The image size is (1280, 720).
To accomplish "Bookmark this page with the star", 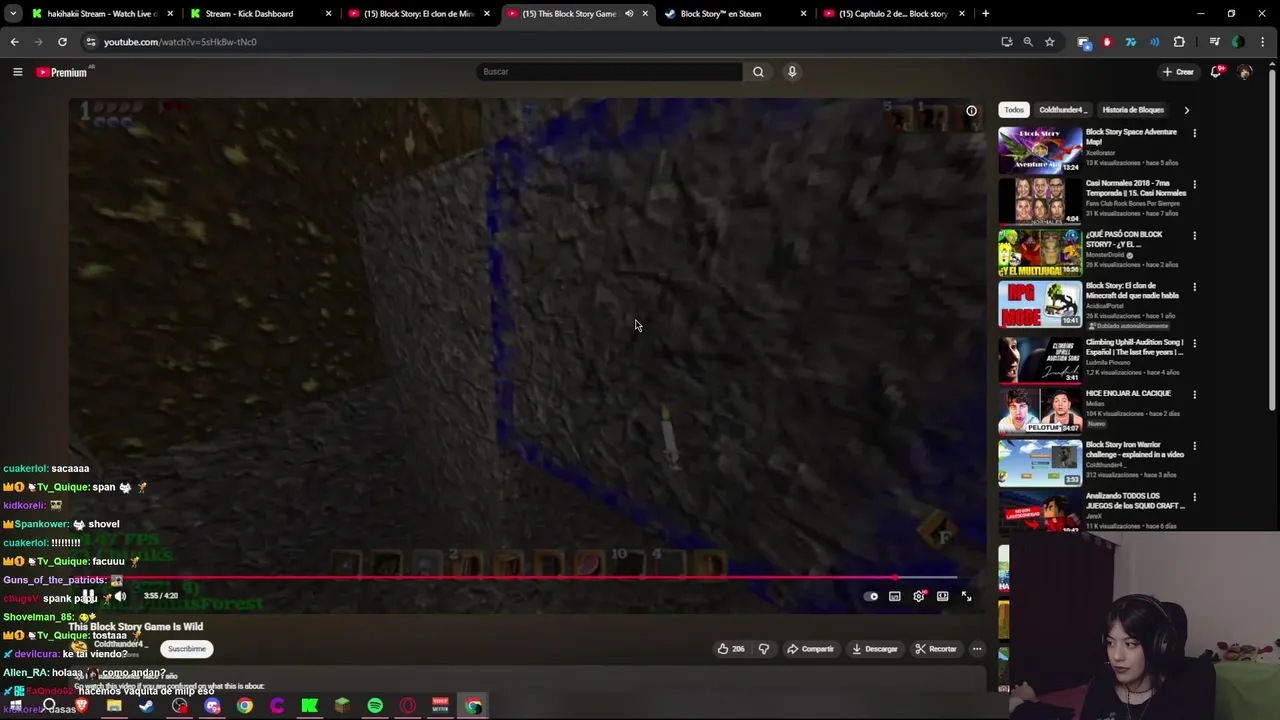I will pos(1049,42).
